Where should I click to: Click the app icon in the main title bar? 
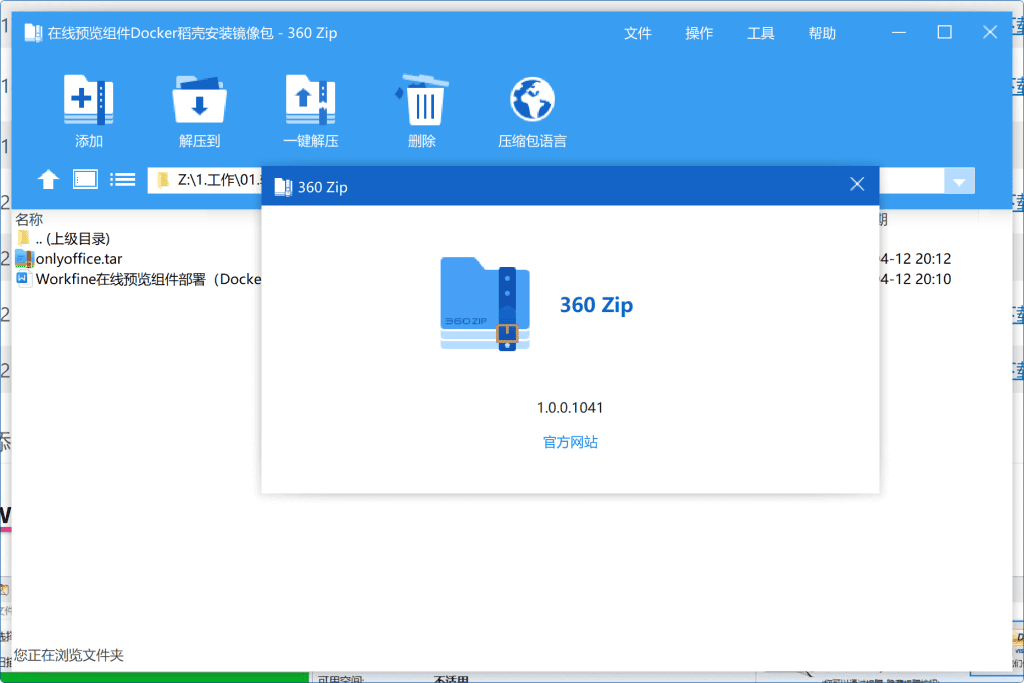pyautogui.click(x=33, y=33)
